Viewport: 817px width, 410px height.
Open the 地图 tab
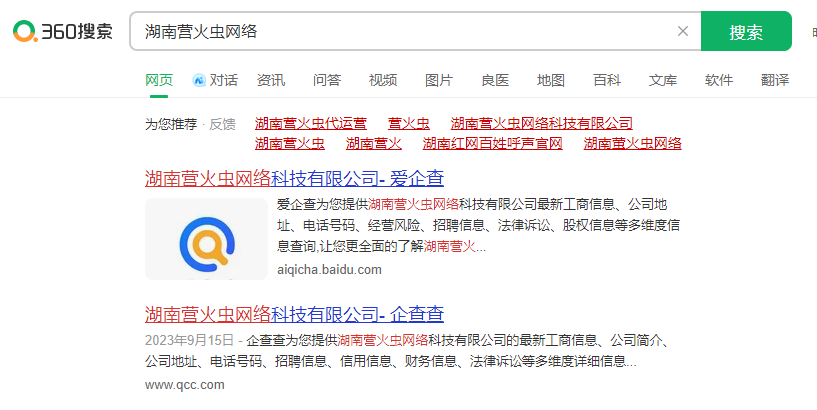tap(551, 80)
